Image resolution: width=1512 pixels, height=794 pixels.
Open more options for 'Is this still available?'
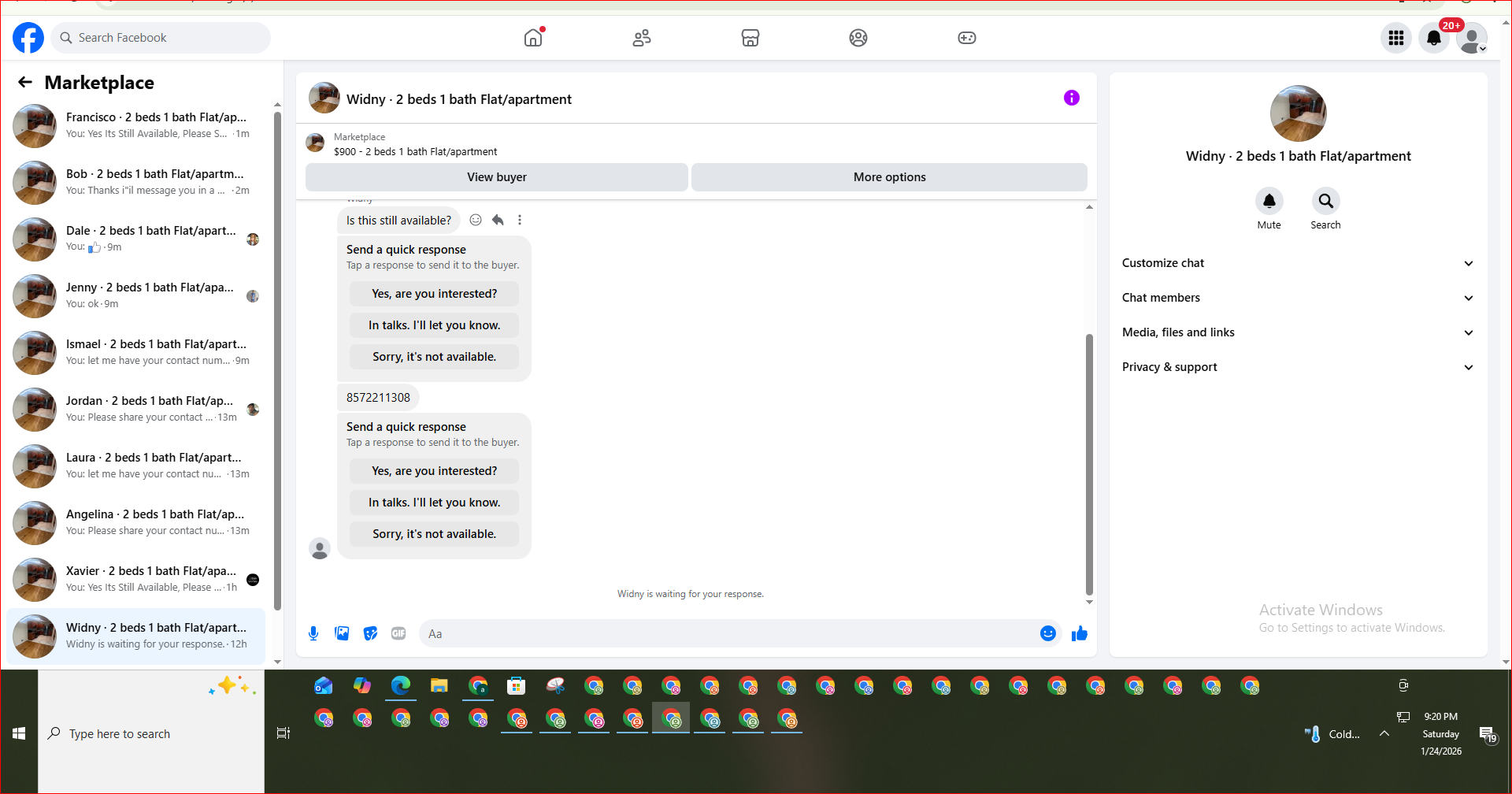(520, 220)
